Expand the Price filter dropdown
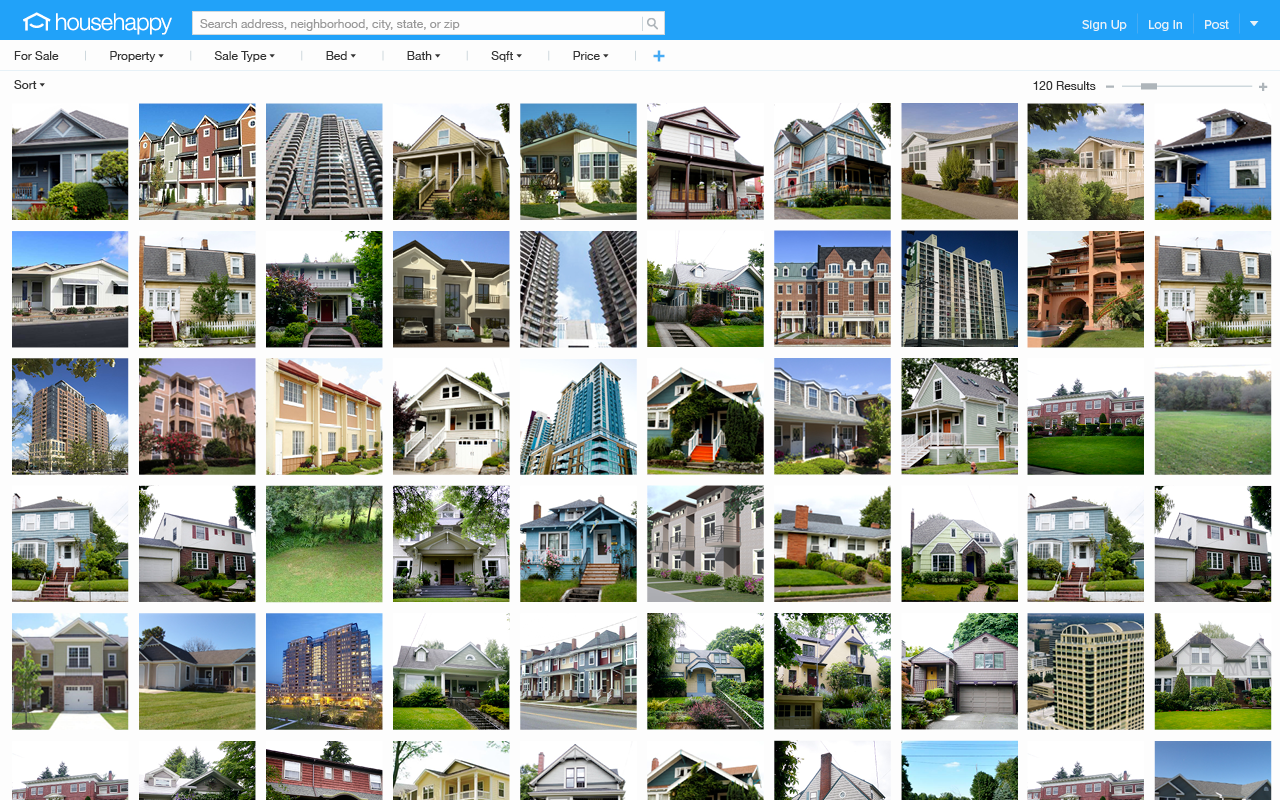Image resolution: width=1280 pixels, height=800 pixels. tap(590, 56)
